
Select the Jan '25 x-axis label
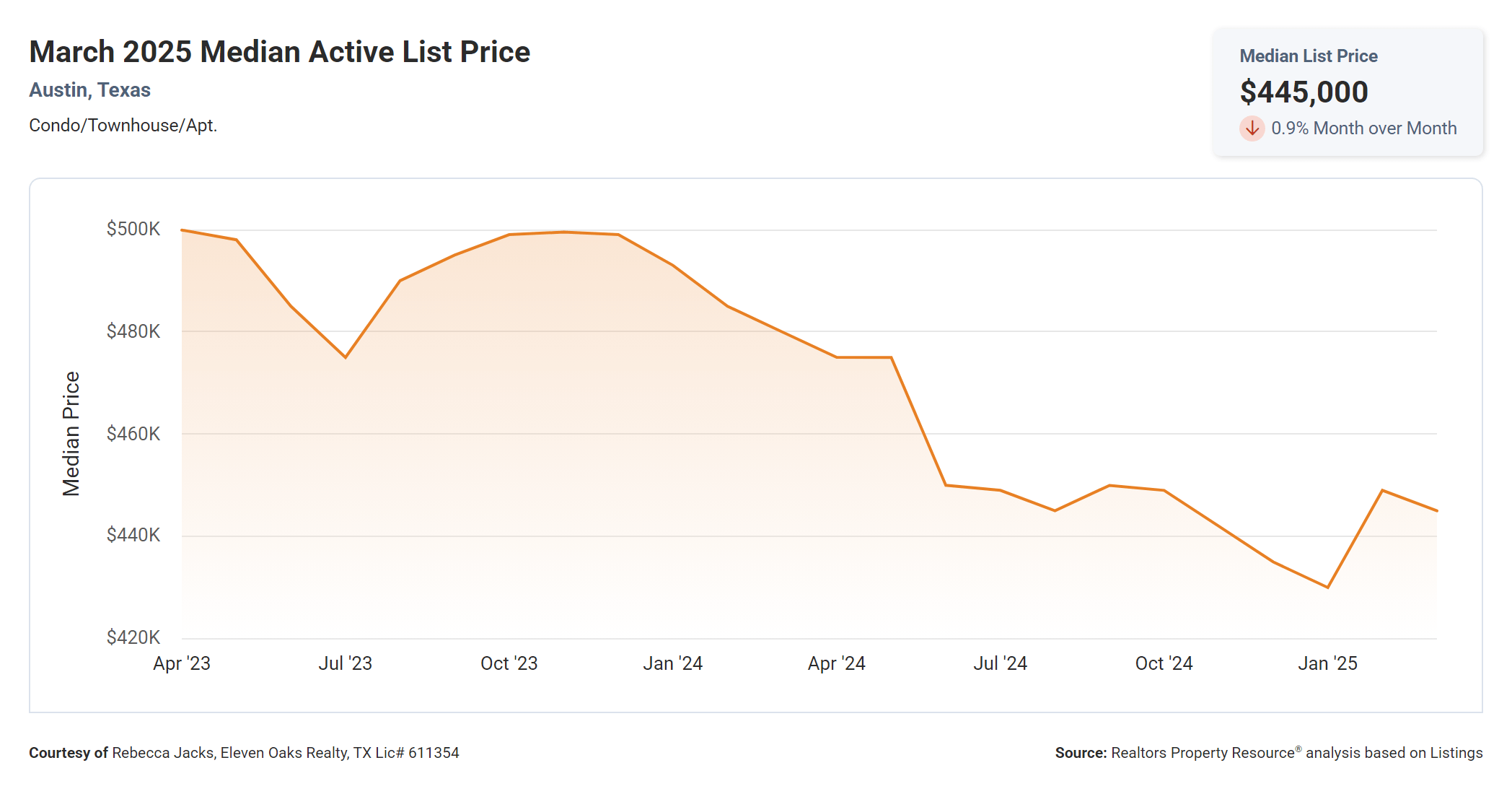click(x=1327, y=663)
